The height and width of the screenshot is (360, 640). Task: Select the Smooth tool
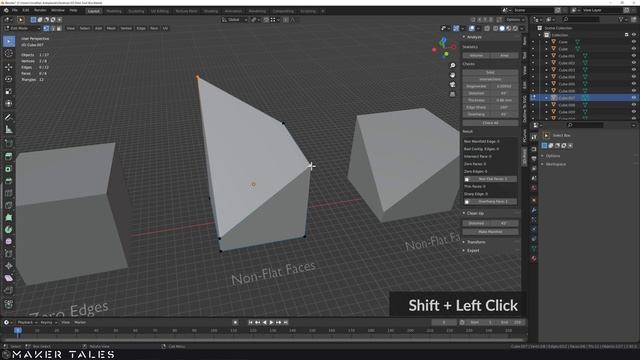pos(9,242)
